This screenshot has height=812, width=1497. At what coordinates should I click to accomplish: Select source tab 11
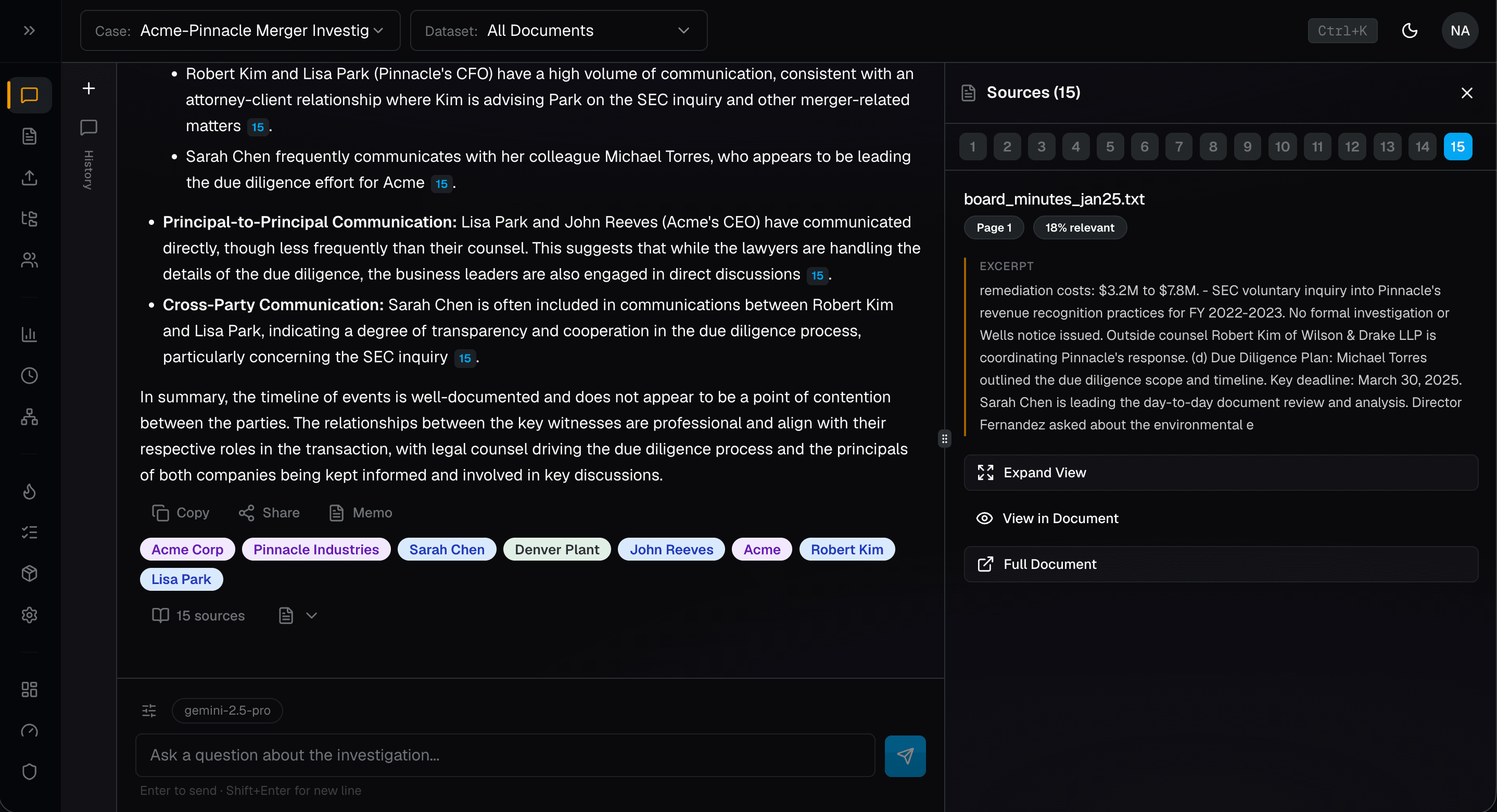tap(1317, 146)
